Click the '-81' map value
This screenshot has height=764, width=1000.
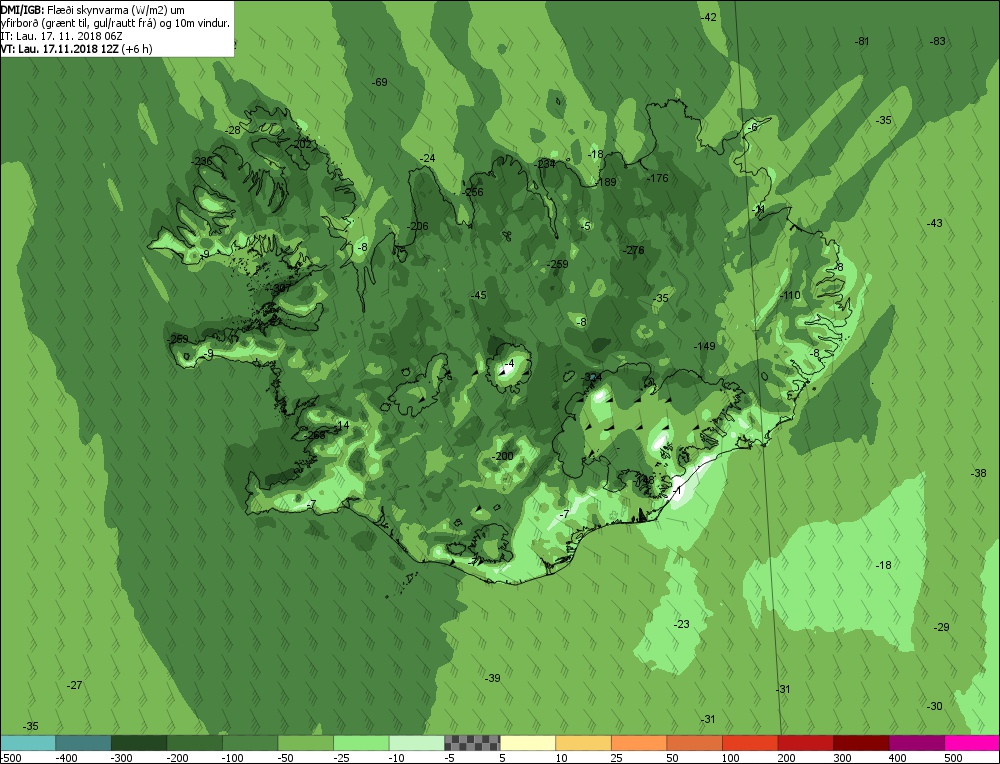(862, 41)
